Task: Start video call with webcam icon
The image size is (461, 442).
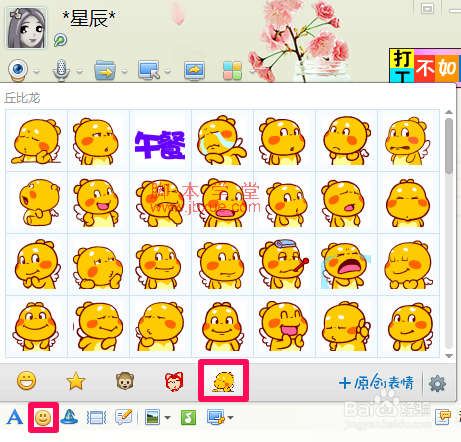Action: point(18,70)
